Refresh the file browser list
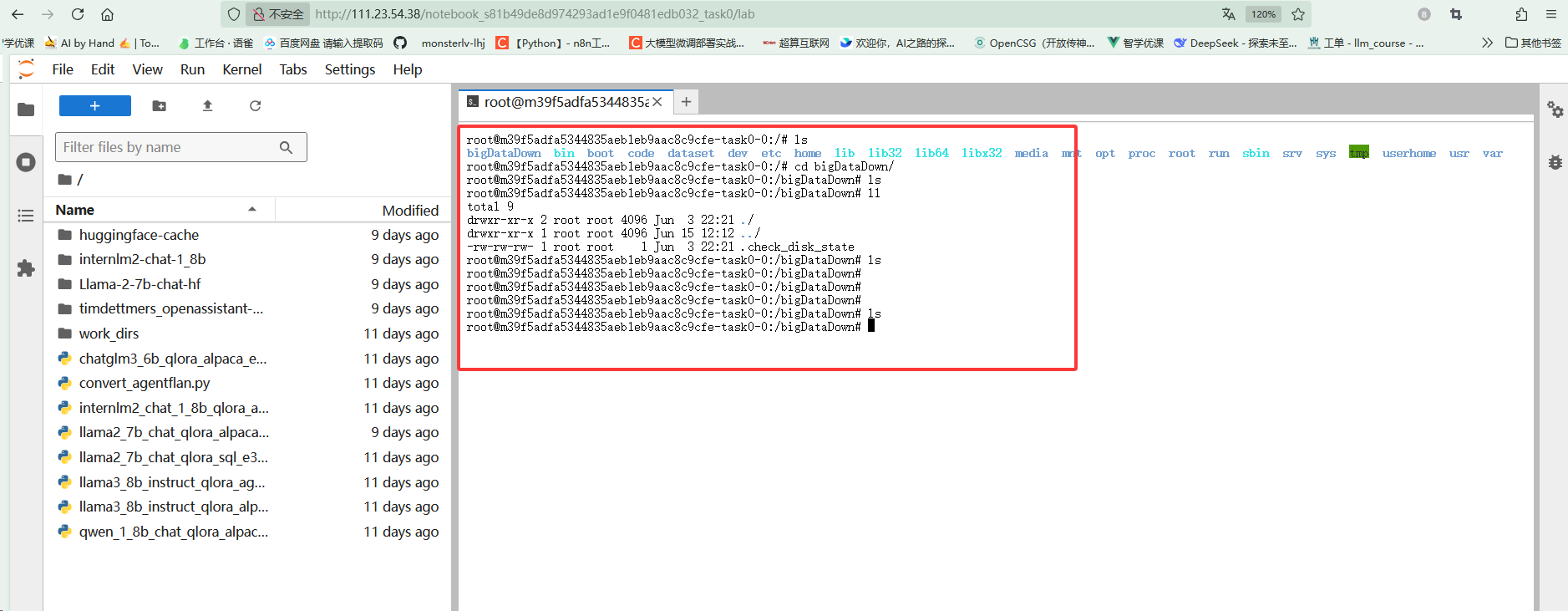This screenshot has height=611, width=1568. click(255, 106)
